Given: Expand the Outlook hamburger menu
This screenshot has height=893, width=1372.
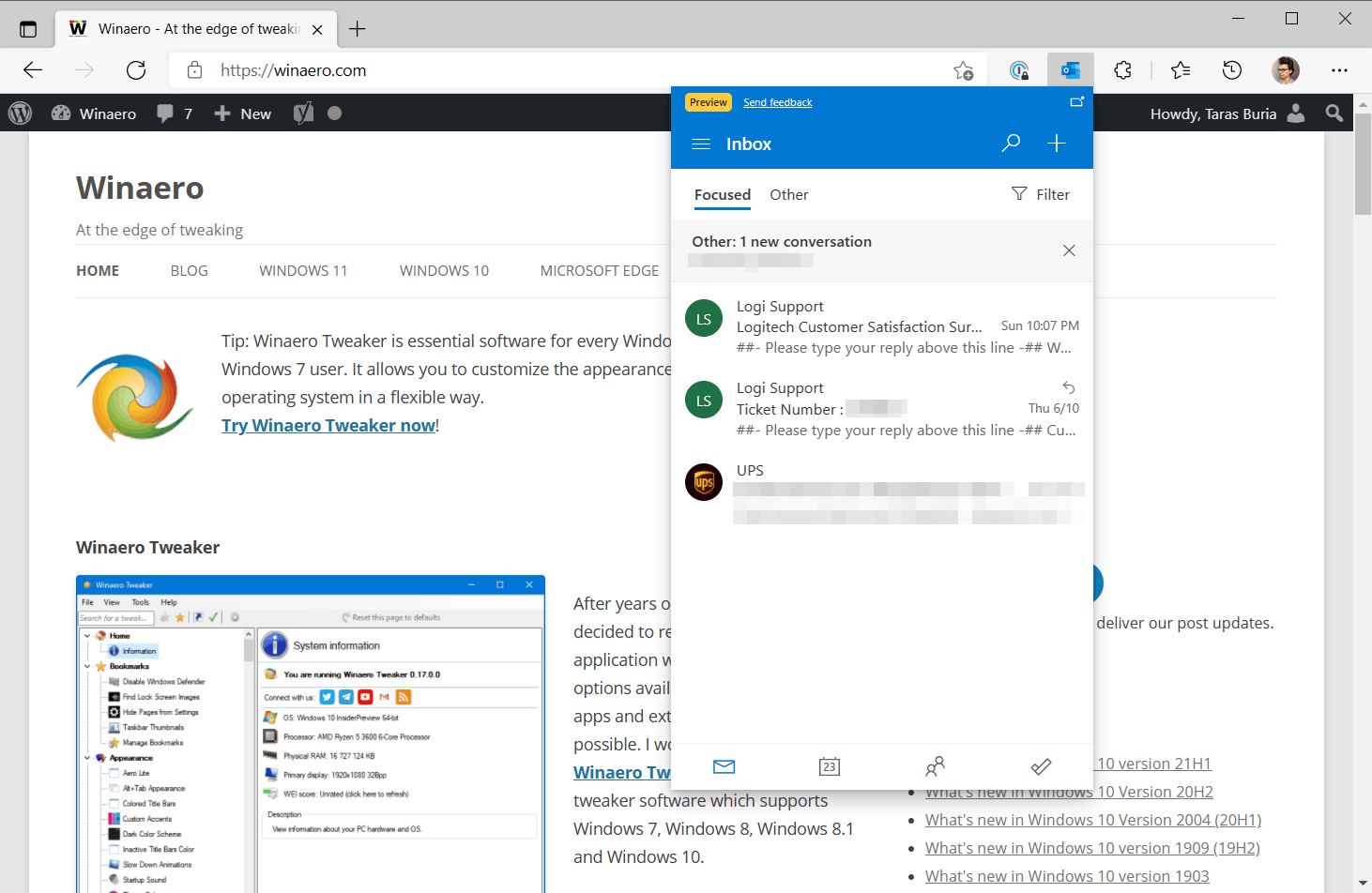Looking at the screenshot, I should pyautogui.click(x=701, y=144).
